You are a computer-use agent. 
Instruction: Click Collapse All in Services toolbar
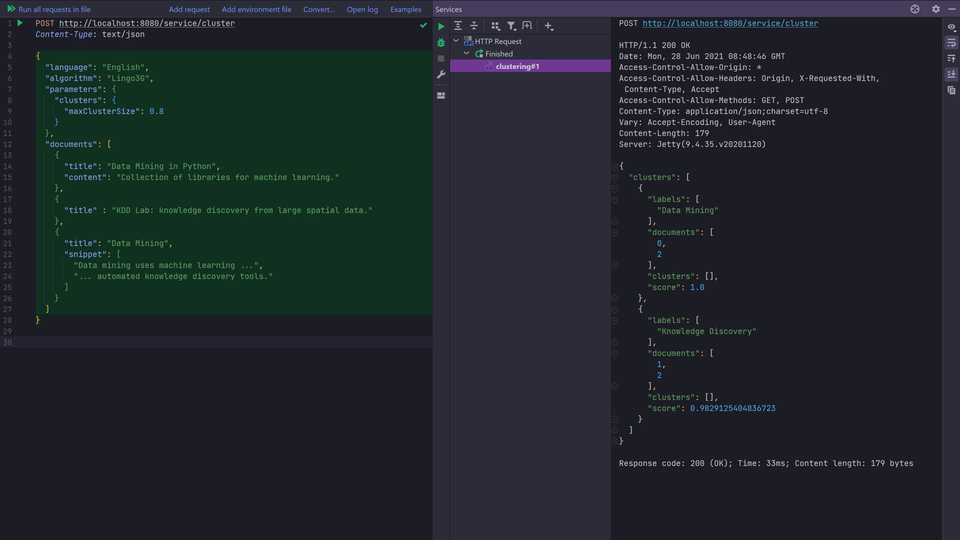pos(473,26)
